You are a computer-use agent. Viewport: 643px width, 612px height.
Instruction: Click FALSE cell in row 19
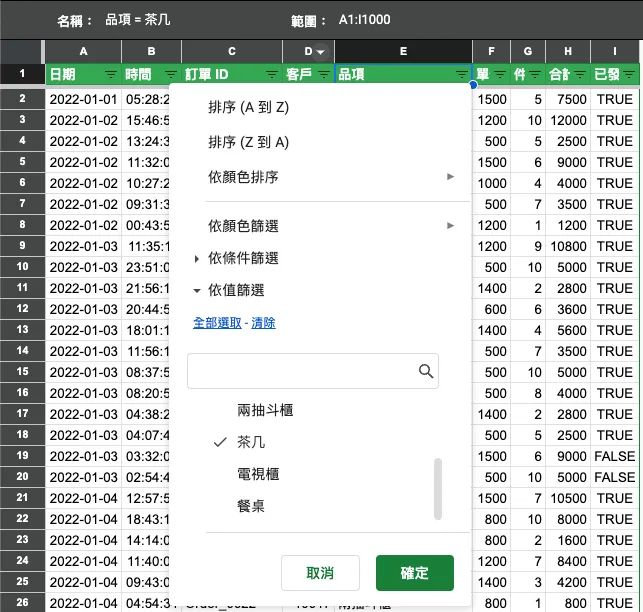[615, 456]
